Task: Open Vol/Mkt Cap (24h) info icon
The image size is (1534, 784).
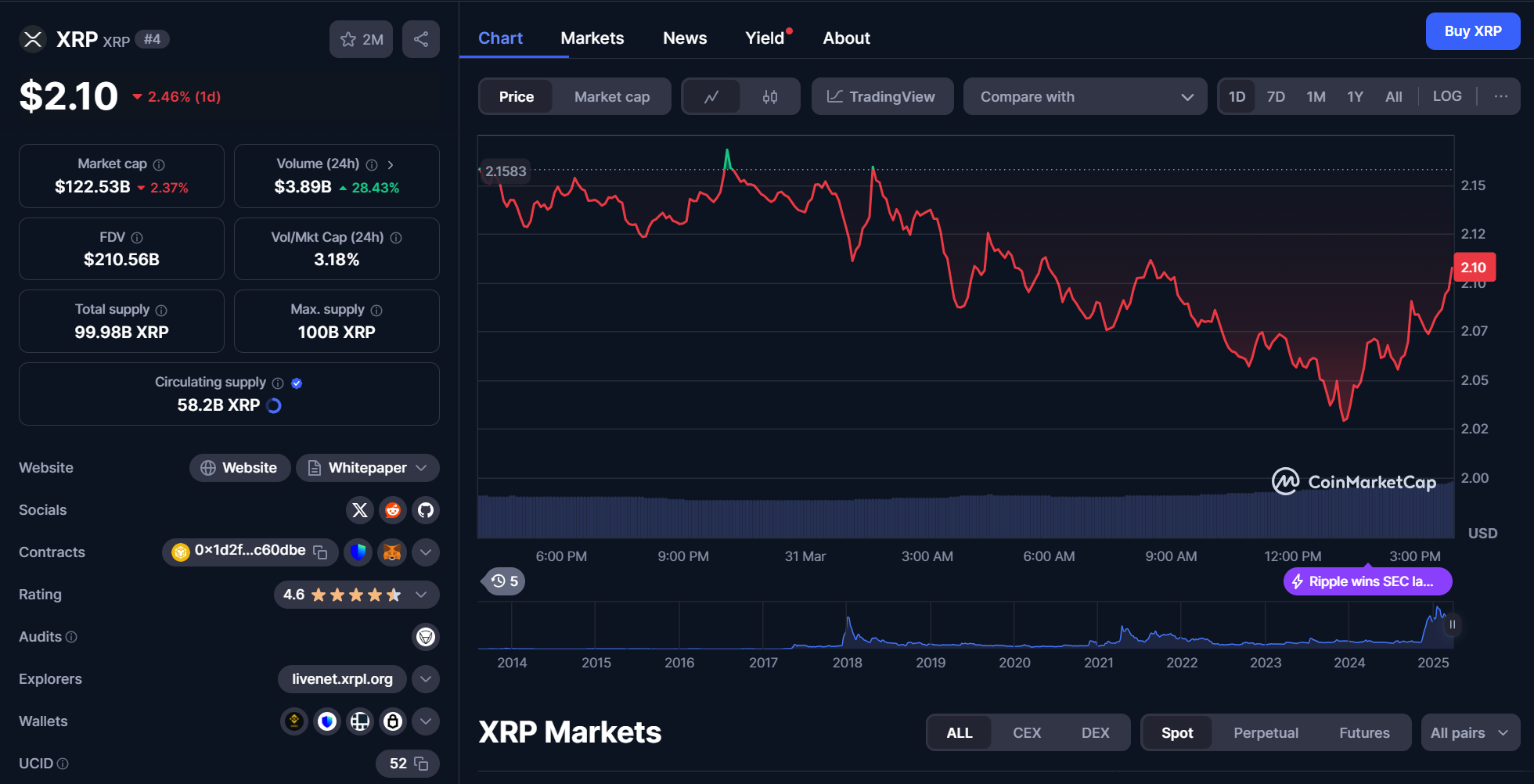Action: [396, 237]
